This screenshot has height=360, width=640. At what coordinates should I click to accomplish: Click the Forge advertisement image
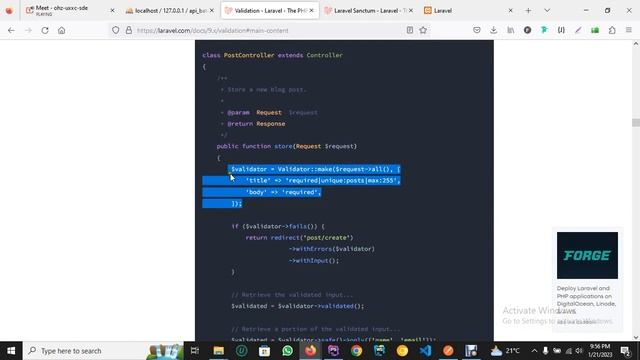pos(587,256)
